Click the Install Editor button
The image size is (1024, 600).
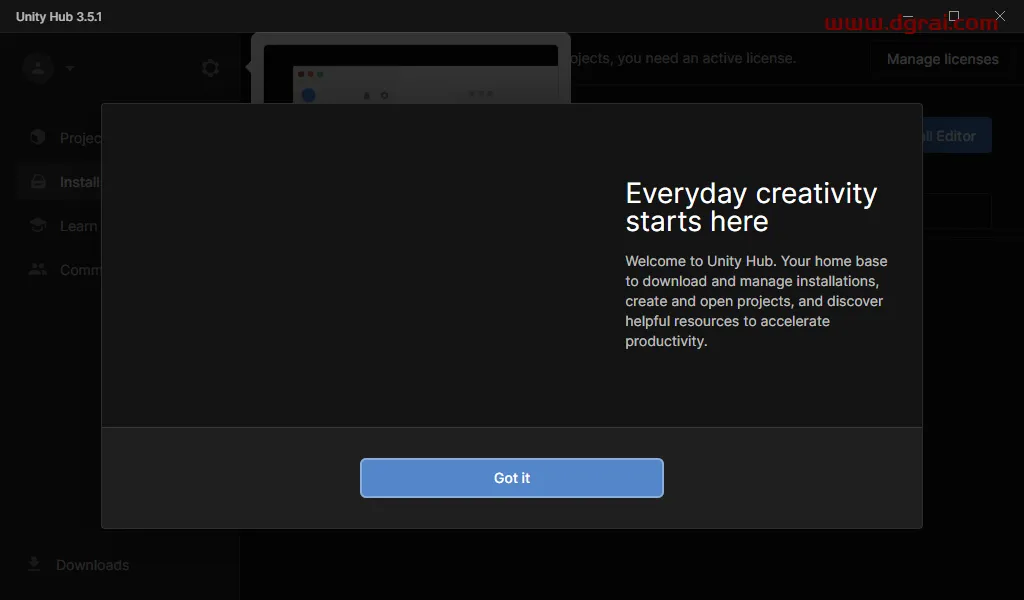[x=957, y=136]
